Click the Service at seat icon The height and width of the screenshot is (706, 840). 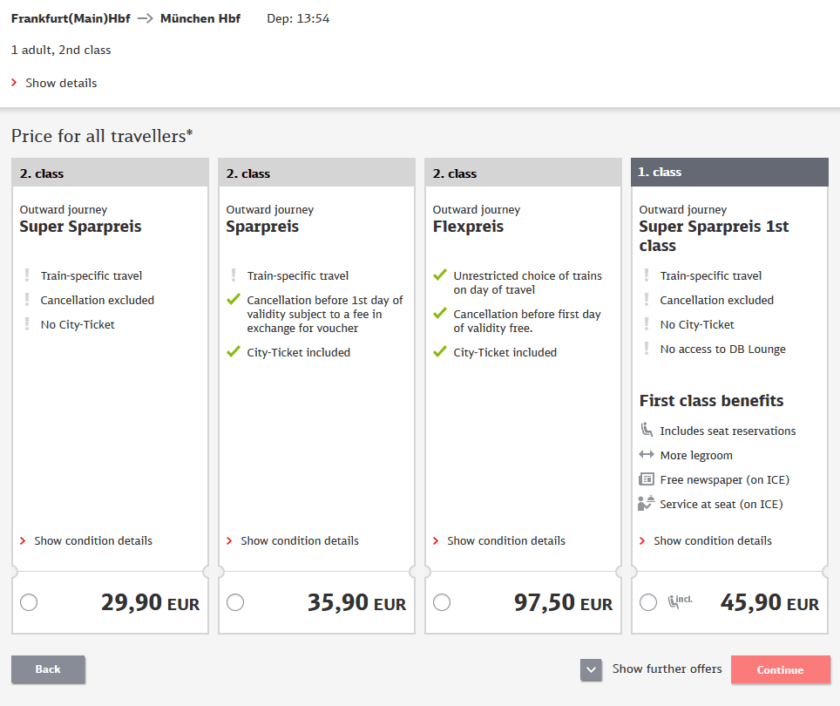646,504
